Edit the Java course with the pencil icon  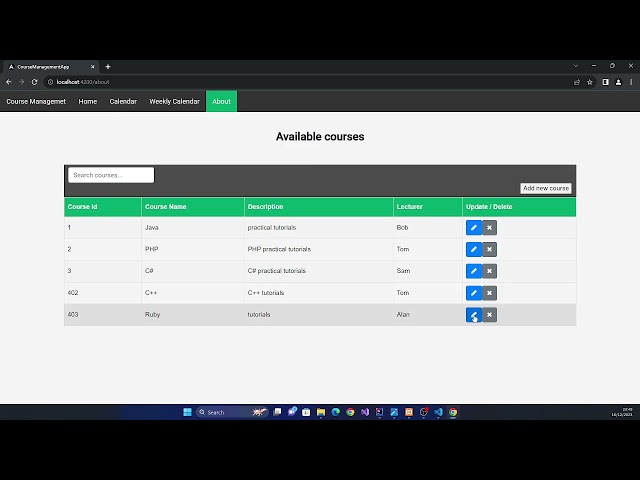(473, 228)
